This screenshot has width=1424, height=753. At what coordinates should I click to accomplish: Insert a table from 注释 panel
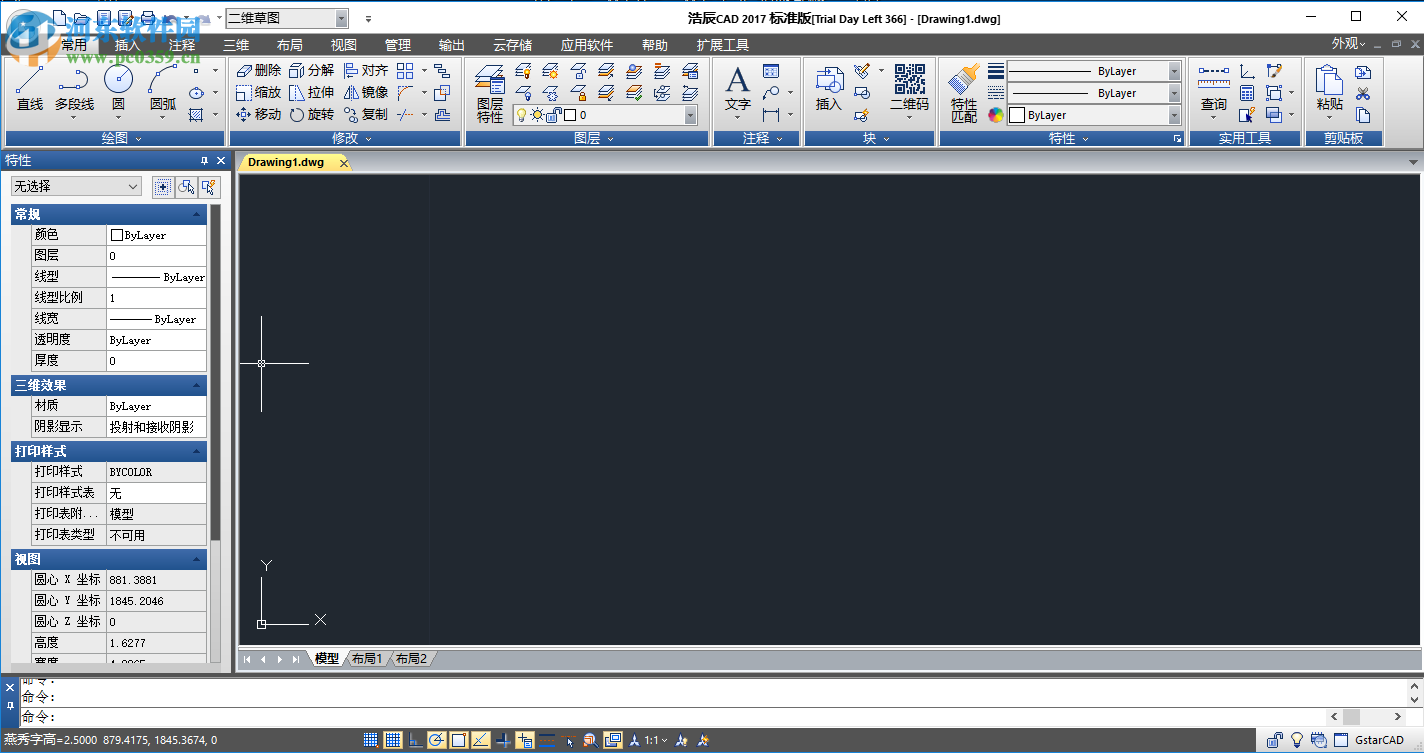tap(770, 71)
